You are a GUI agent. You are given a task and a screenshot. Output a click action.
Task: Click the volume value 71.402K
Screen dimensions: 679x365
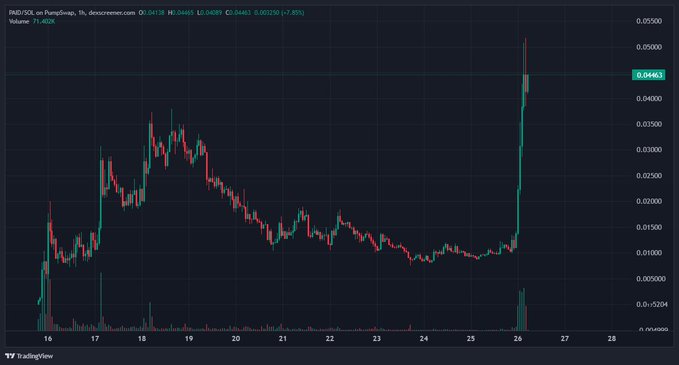[44, 21]
